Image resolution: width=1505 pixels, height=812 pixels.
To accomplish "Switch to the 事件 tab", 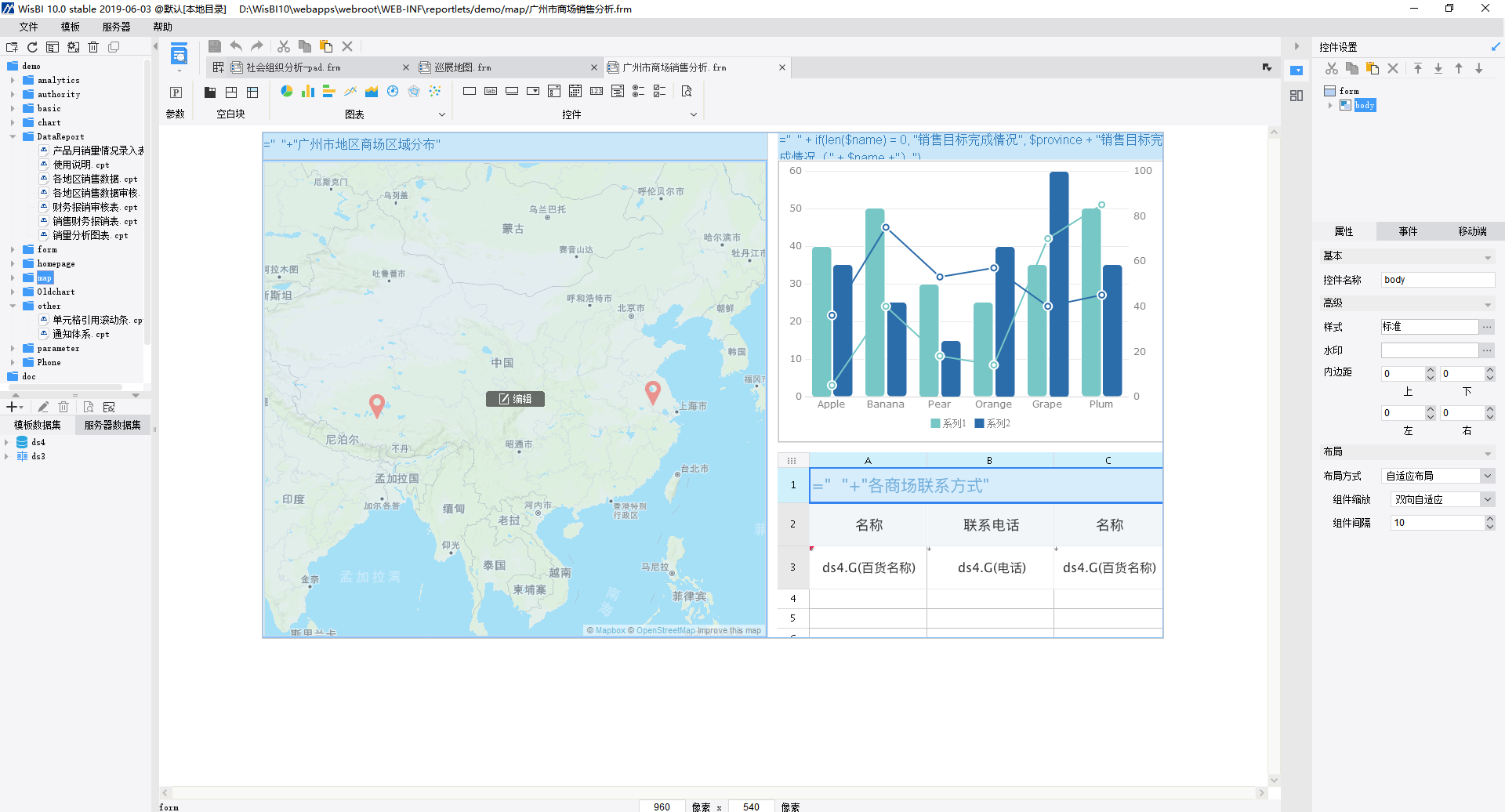I will pos(1408,231).
